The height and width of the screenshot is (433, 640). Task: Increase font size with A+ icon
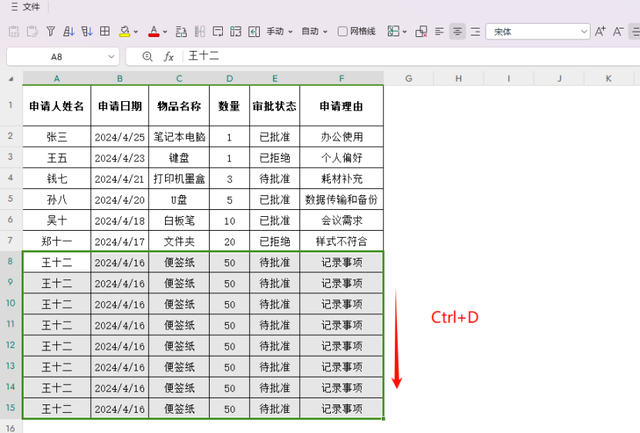point(600,31)
